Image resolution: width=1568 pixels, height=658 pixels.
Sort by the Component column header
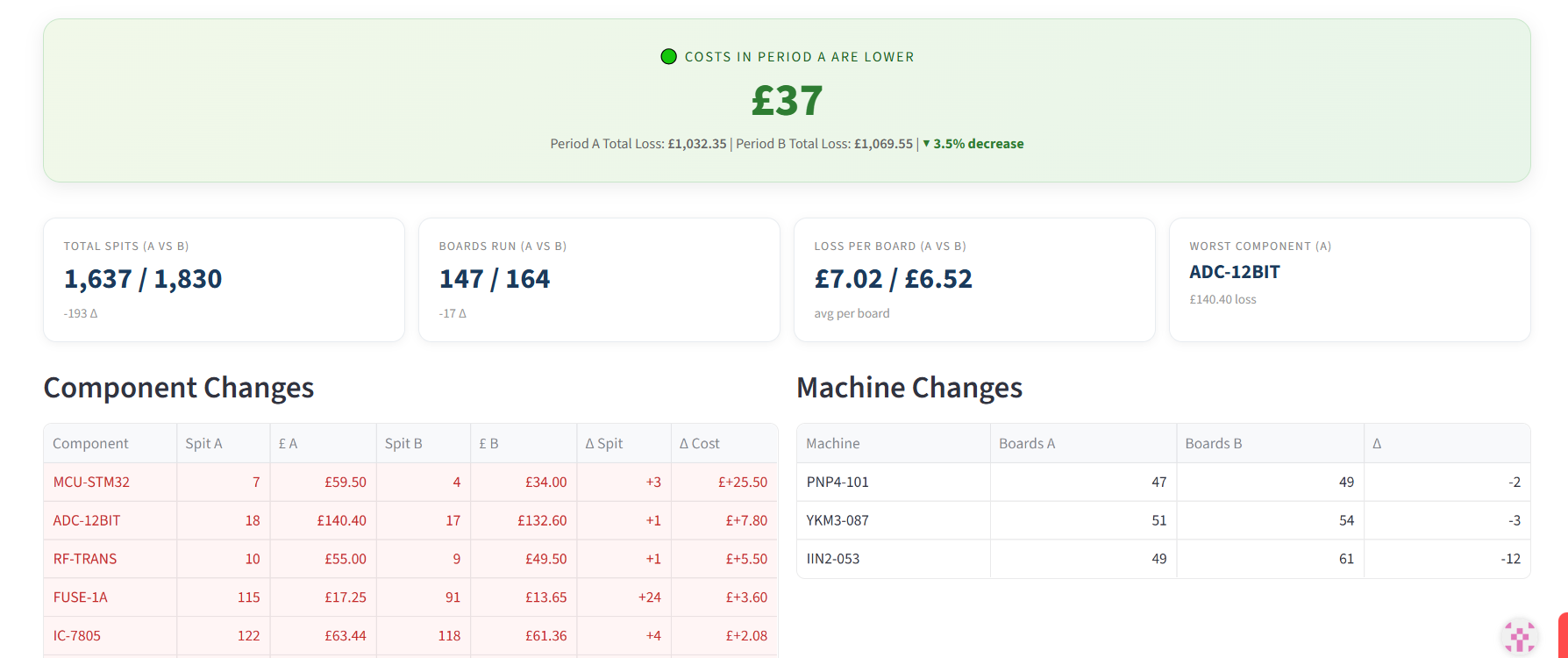[110, 443]
